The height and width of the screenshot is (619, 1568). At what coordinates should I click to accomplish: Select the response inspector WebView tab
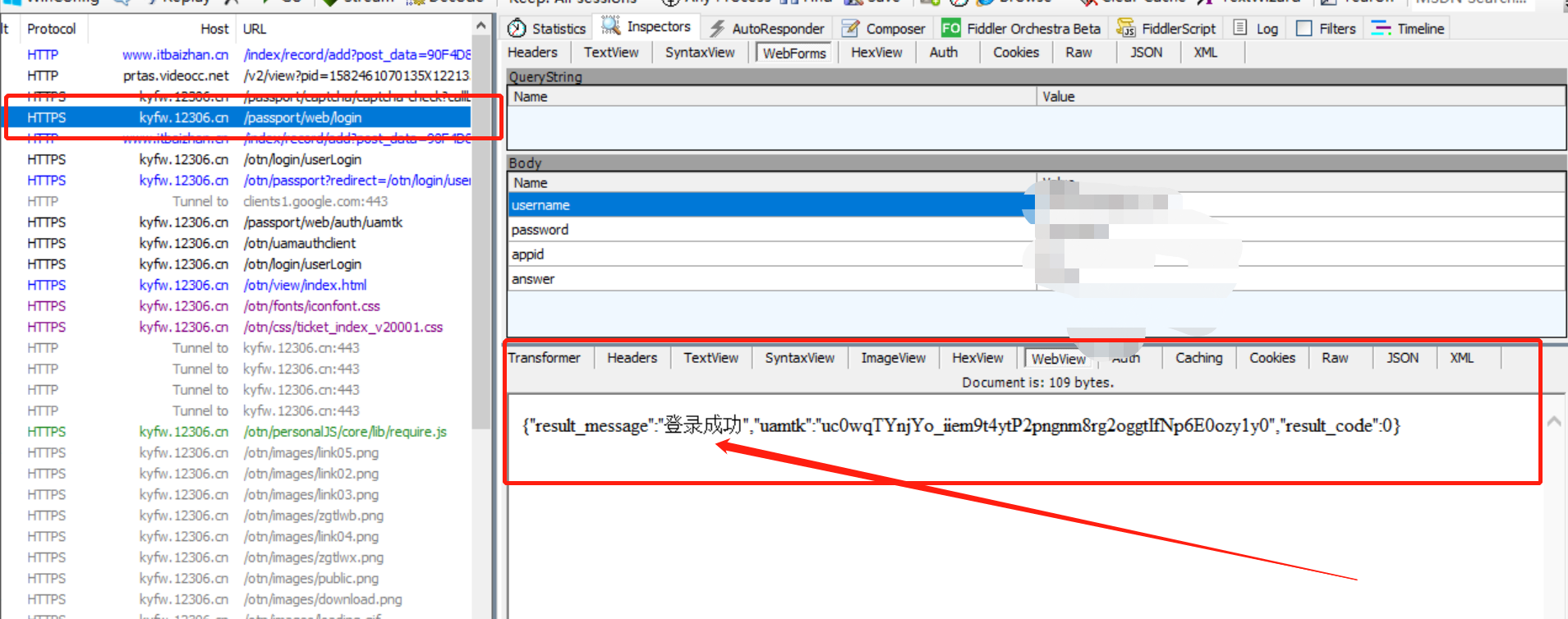[1058, 359]
